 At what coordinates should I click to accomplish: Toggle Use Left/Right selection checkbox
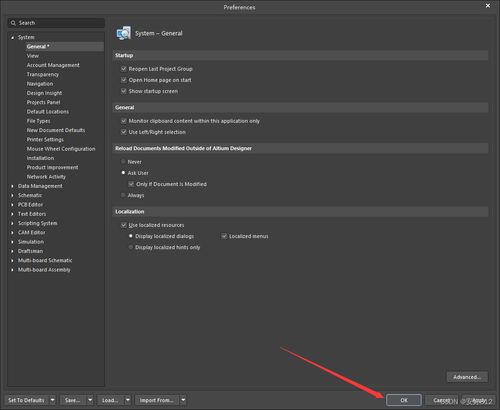[x=123, y=132]
